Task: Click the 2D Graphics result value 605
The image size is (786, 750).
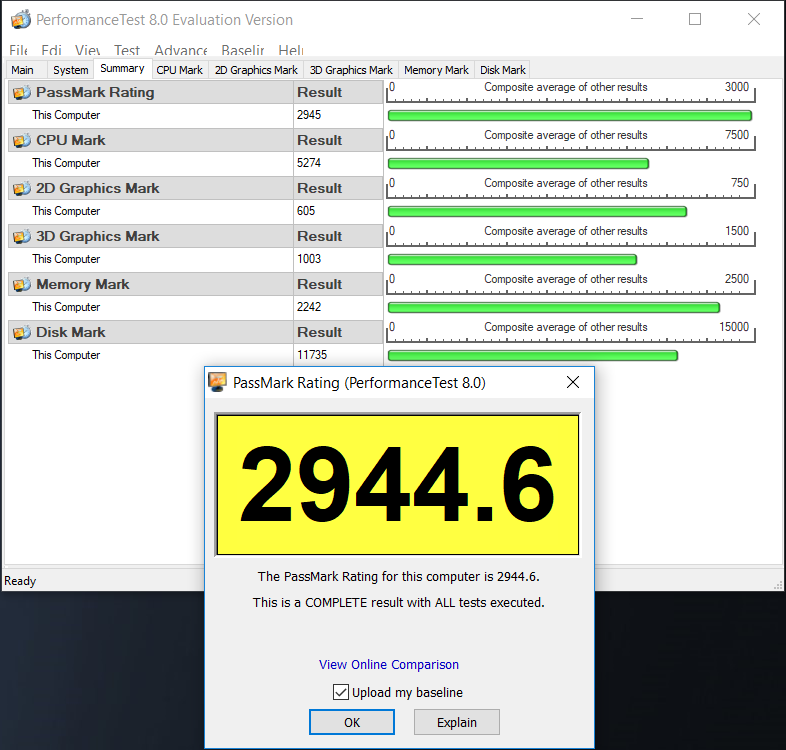Action: point(306,211)
